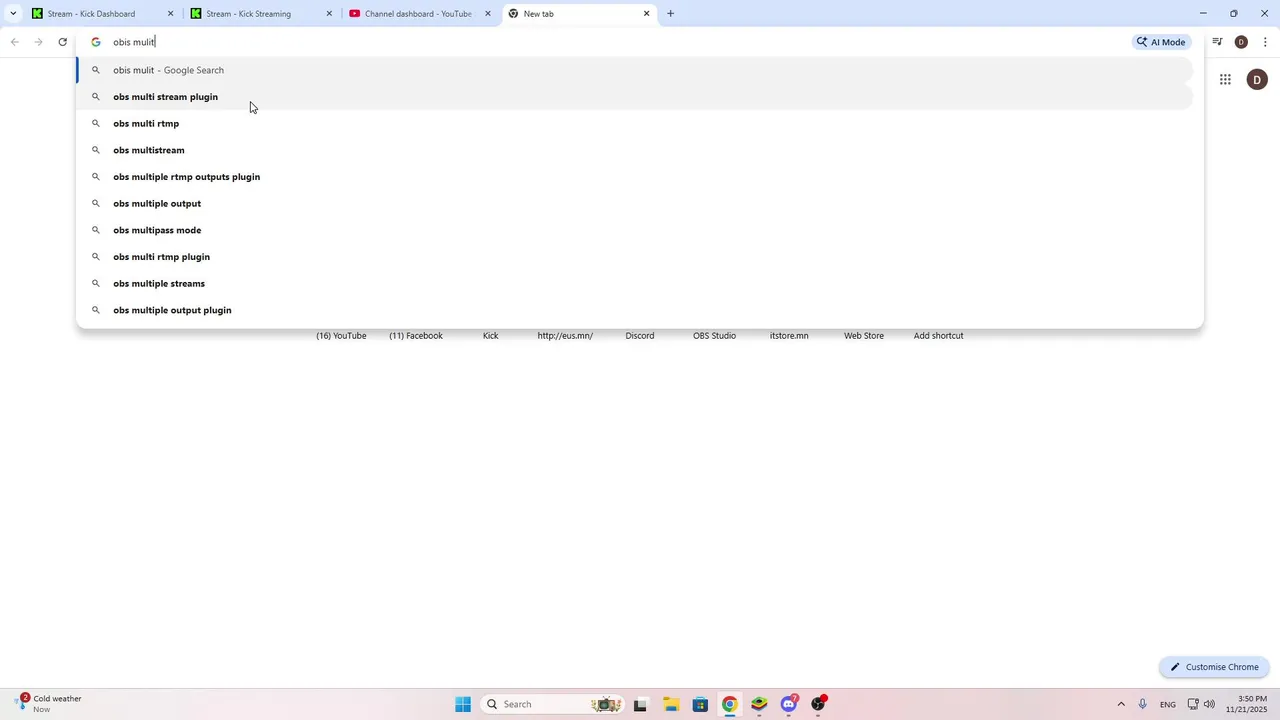Switch the ENG input language
The image size is (1280, 720).
coord(1168,705)
